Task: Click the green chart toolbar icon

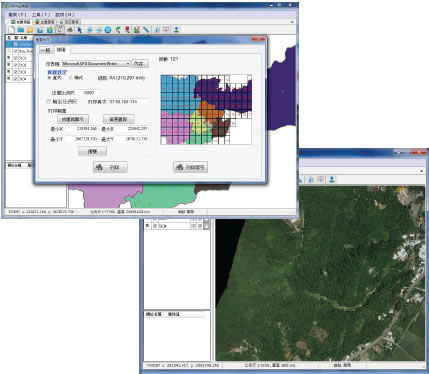Action: [x=137, y=30]
